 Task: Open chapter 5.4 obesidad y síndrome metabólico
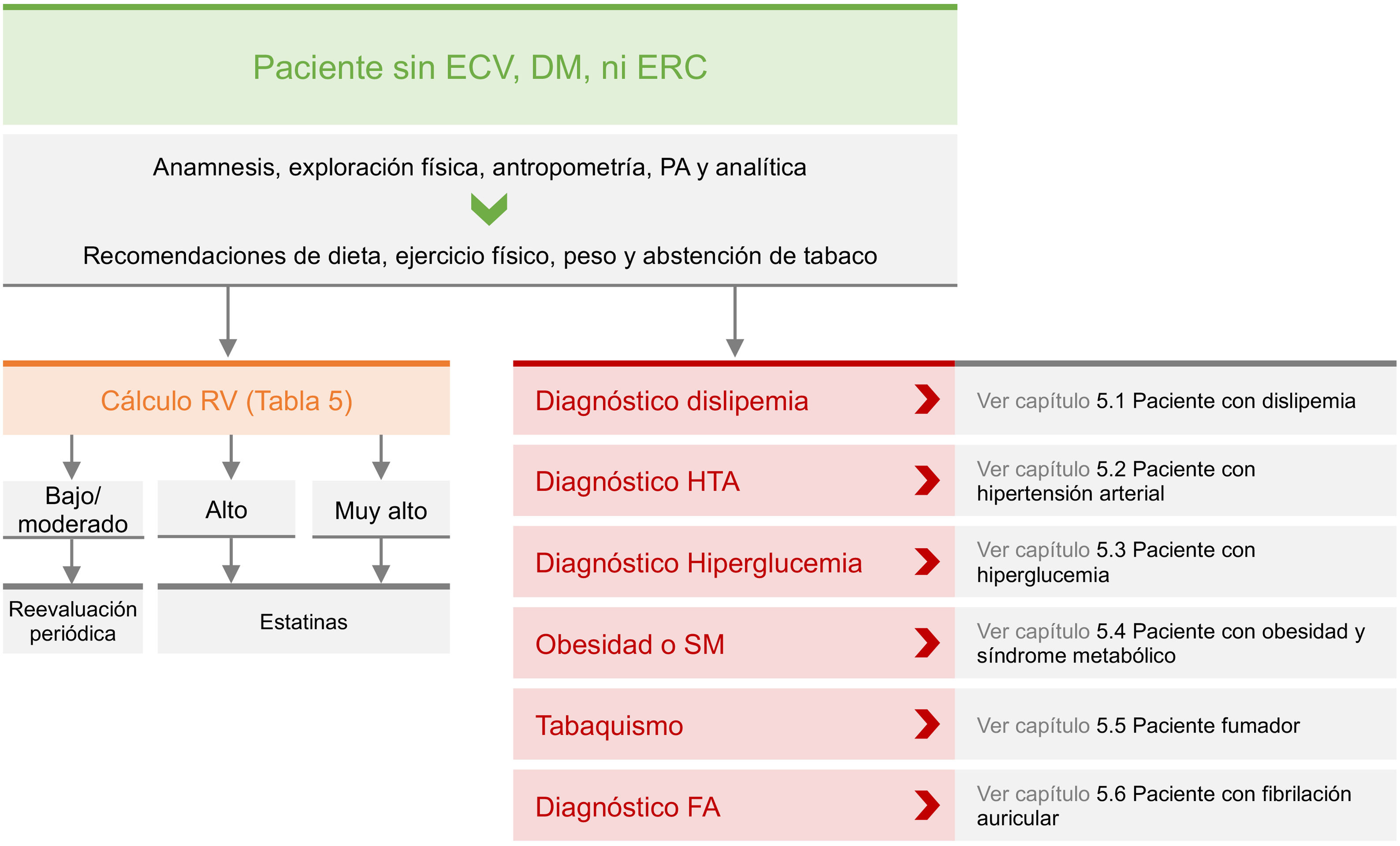pos(1170,643)
